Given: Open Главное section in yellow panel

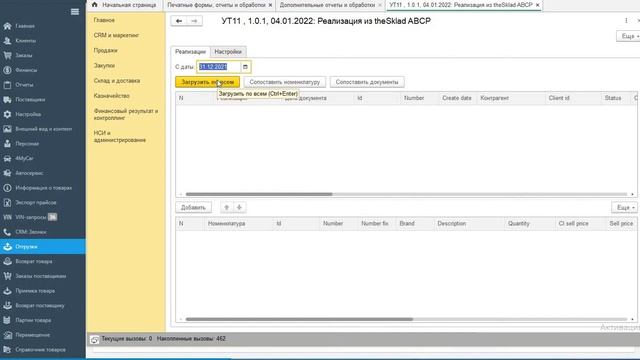Looking at the screenshot, I should click(104, 20).
